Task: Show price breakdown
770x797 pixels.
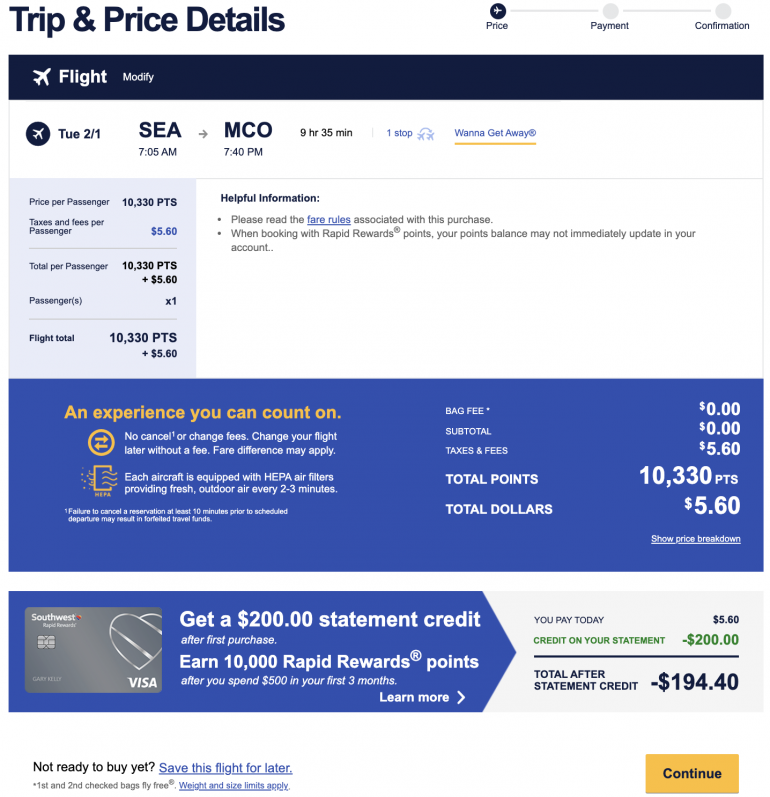Action: [695, 539]
